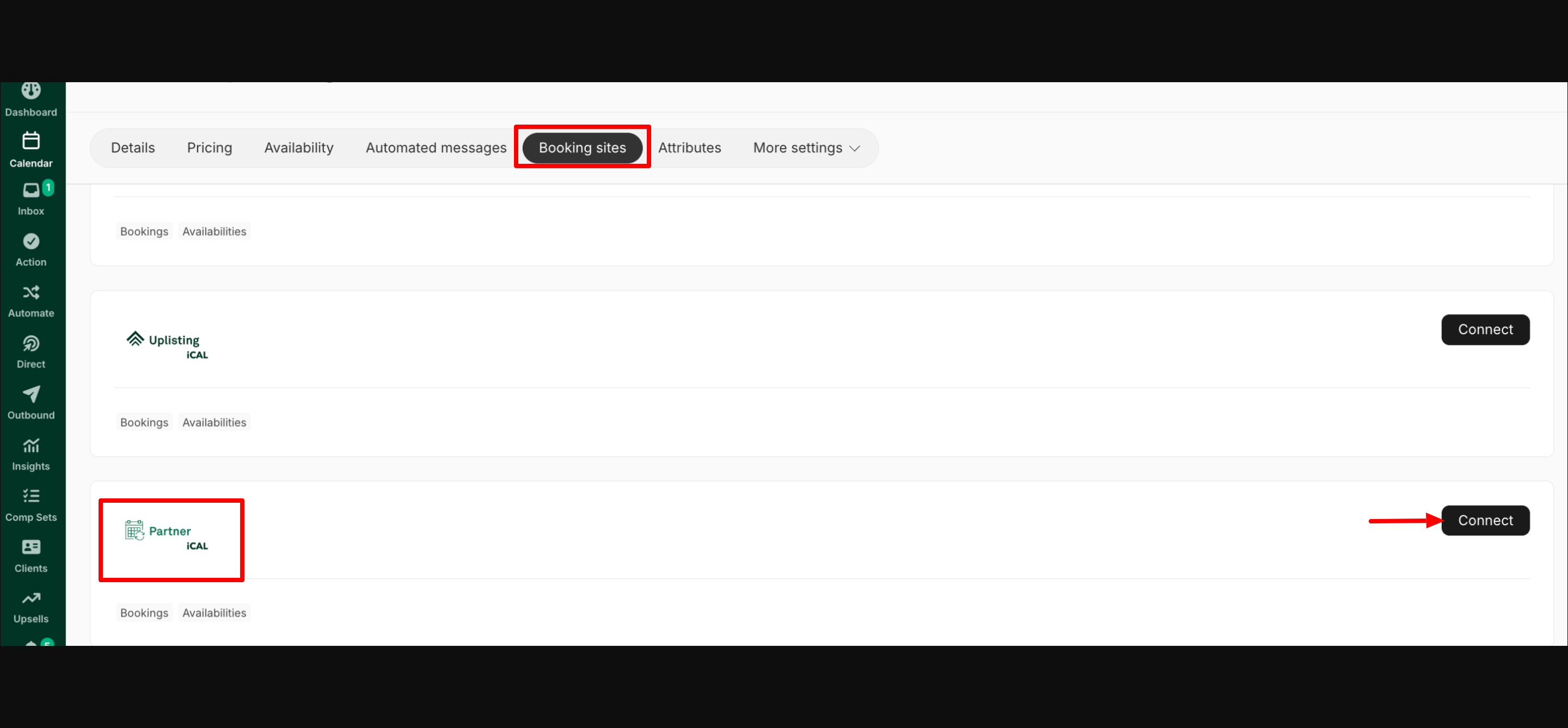Select the Attributes tab
This screenshot has width=1568, height=728.
pos(689,148)
